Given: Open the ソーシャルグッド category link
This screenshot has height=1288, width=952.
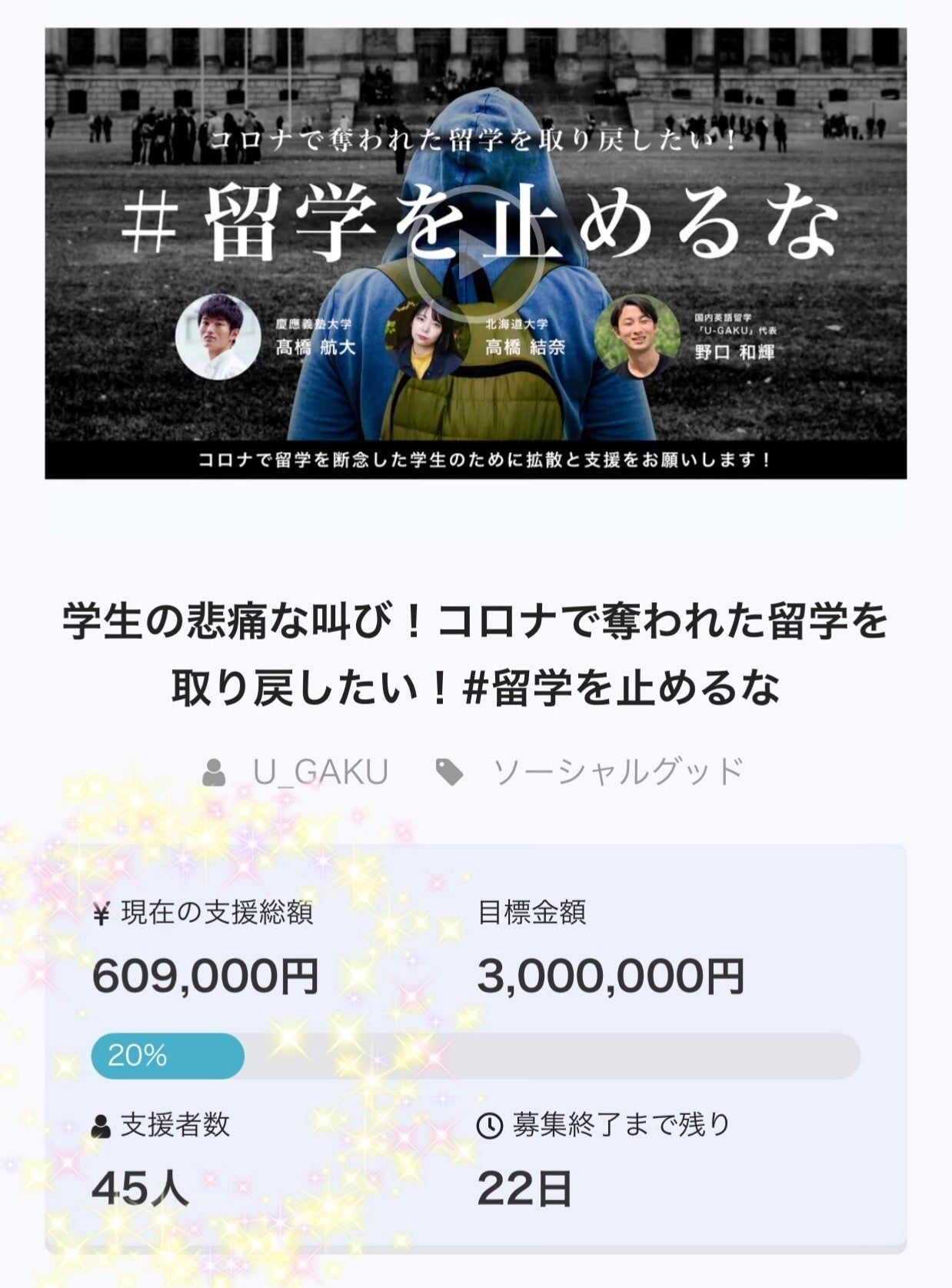Looking at the screenshot, I should point(617,772).
